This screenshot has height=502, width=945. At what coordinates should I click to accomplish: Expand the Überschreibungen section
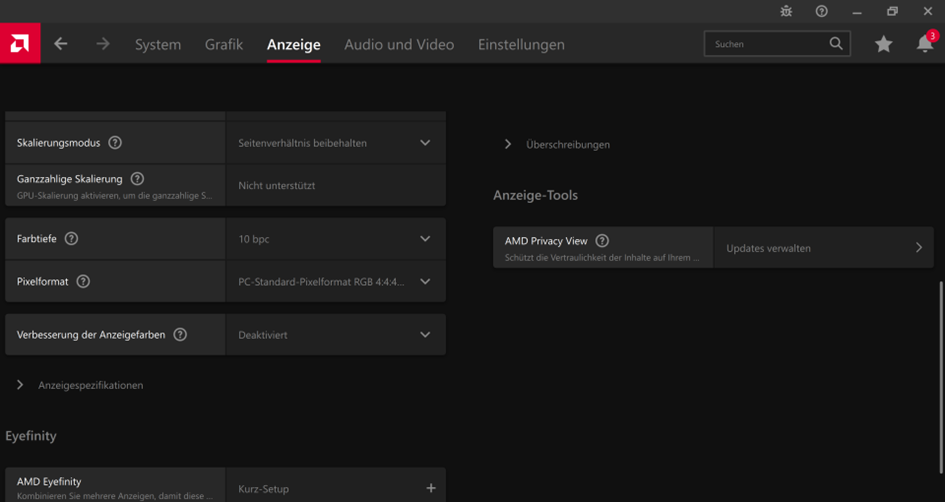pyautogui.click(x=556, y=145)
